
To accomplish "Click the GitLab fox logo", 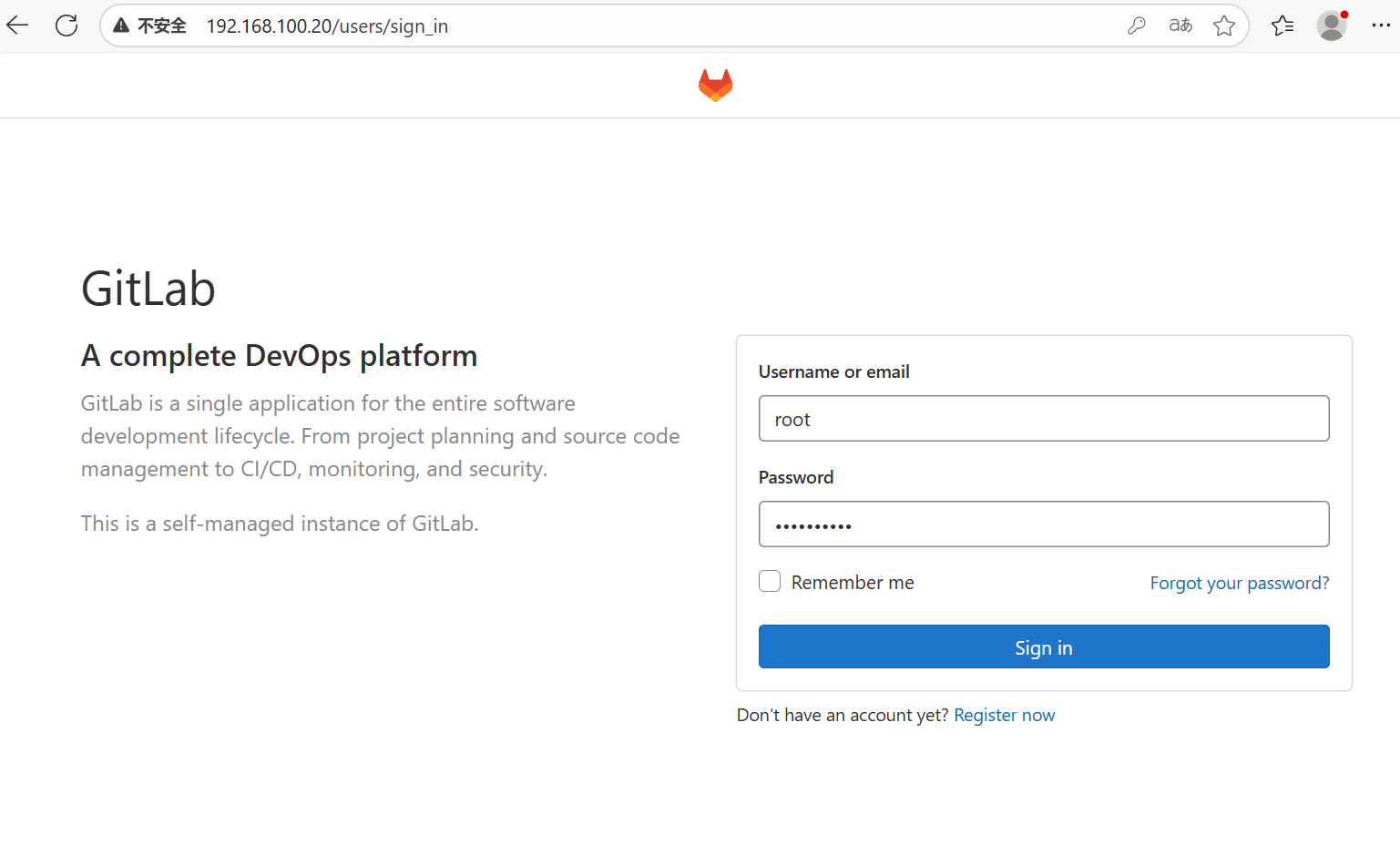I will [x=716, y=85].
